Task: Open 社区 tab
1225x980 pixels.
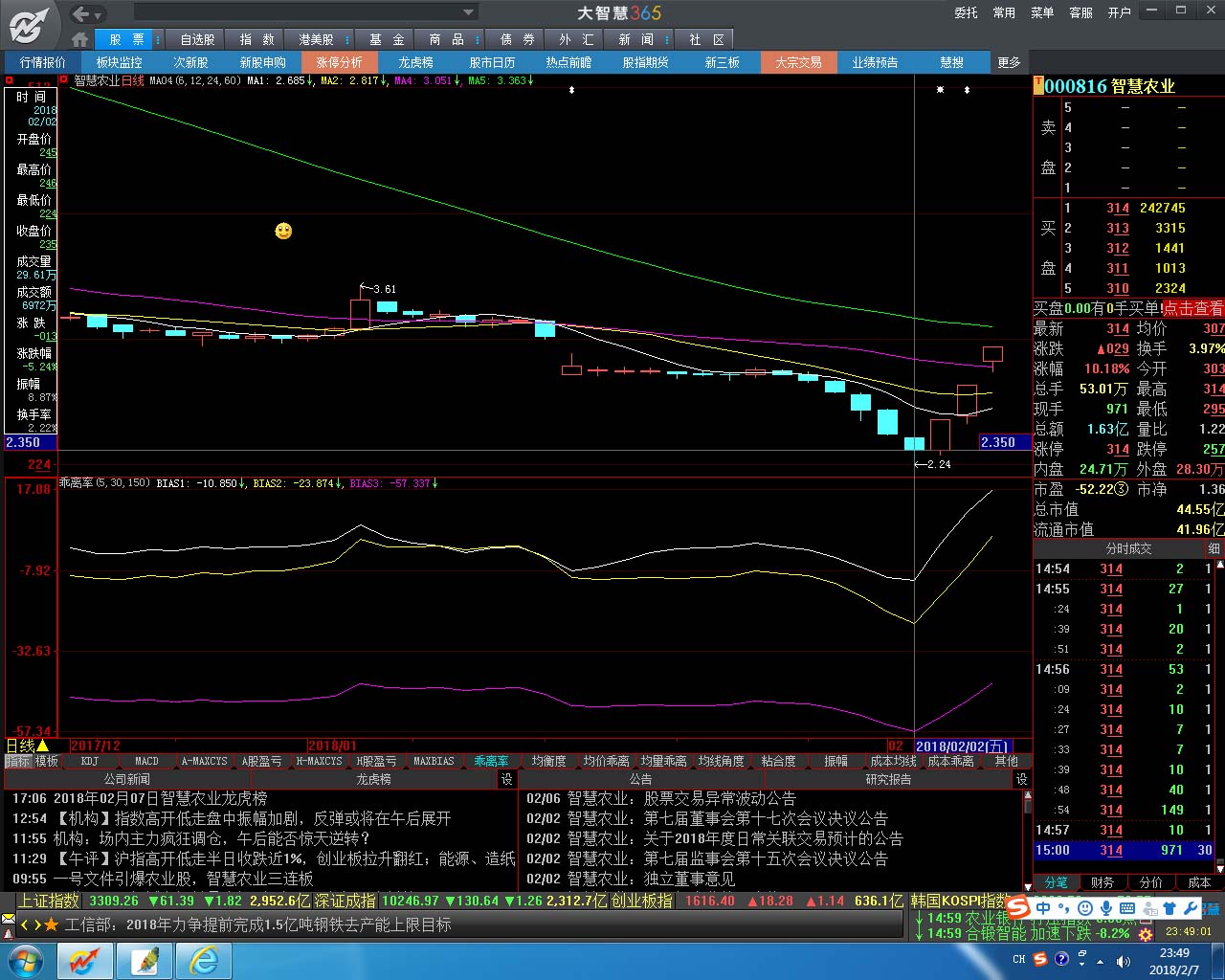Action: pos(706,39)
